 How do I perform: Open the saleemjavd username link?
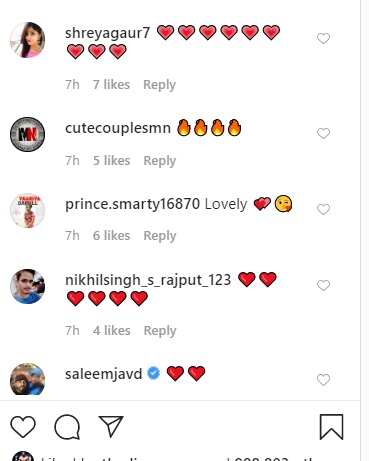pos(104,374)
